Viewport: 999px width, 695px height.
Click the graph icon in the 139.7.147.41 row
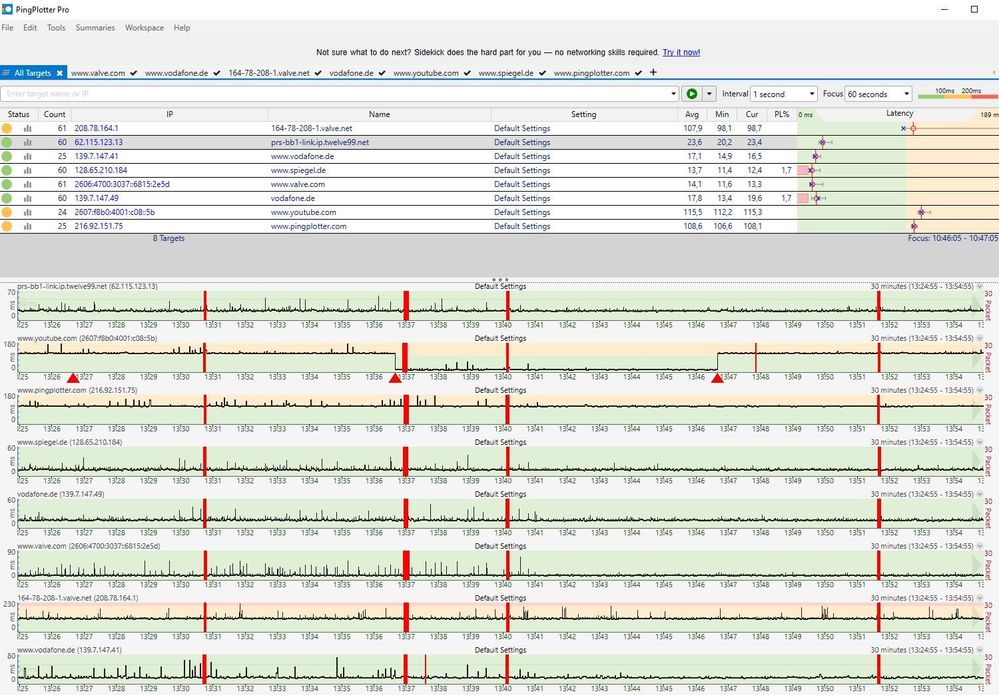click(27, 156)
